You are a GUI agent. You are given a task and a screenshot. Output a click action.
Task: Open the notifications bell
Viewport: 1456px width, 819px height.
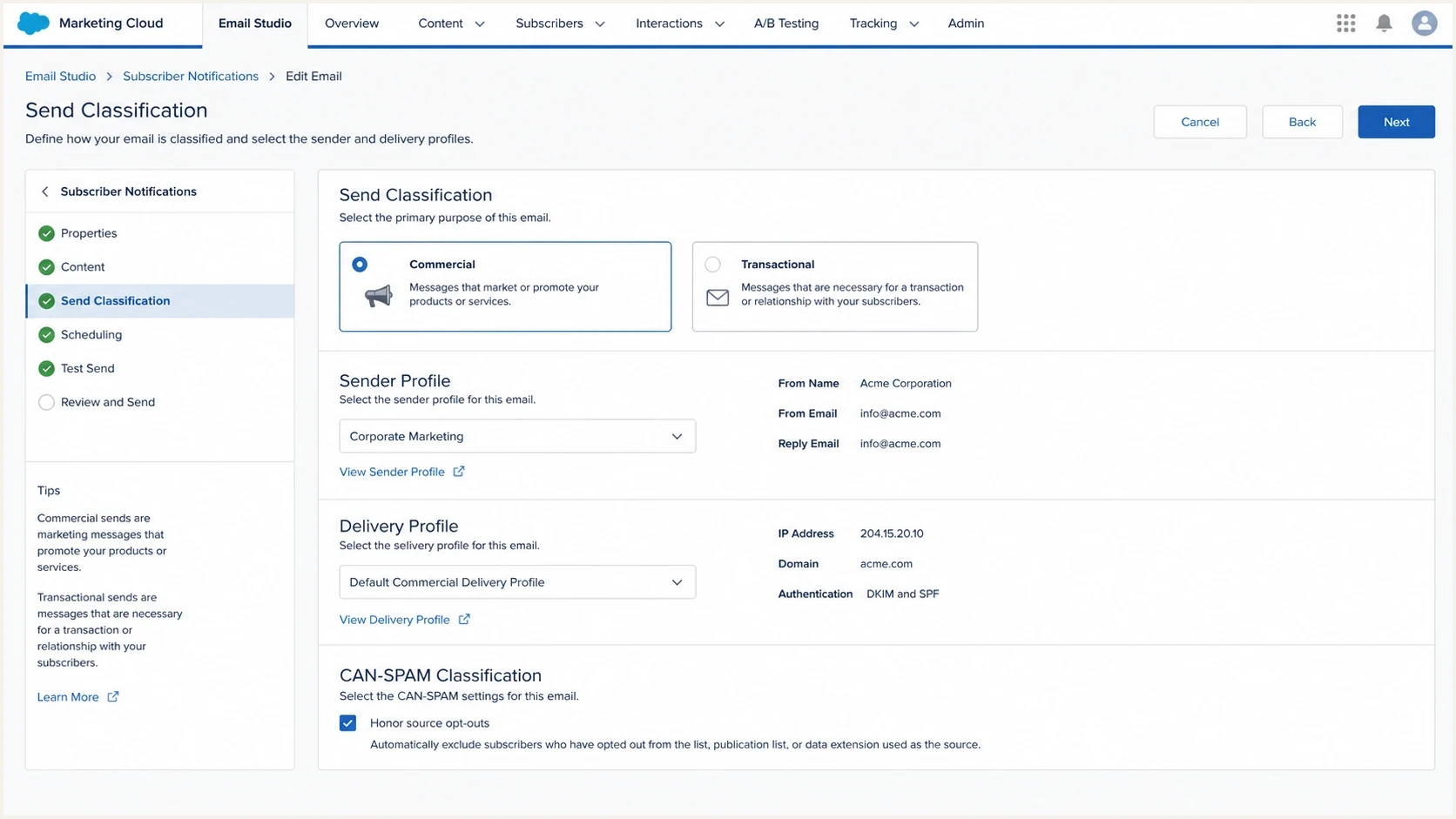[x=1384, y=23]
